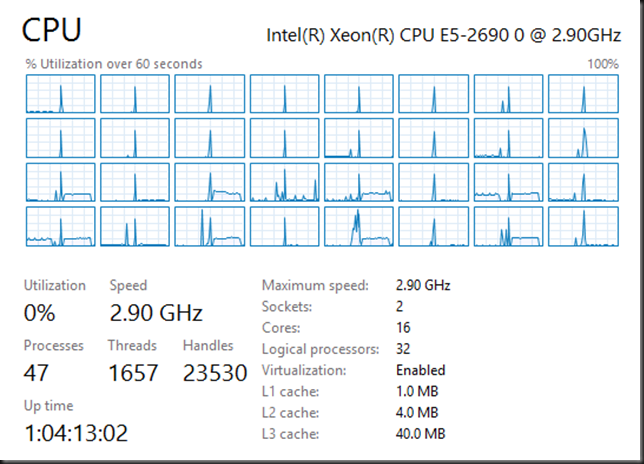Click the % Utilization over 60 seconds label

[114, 64]
